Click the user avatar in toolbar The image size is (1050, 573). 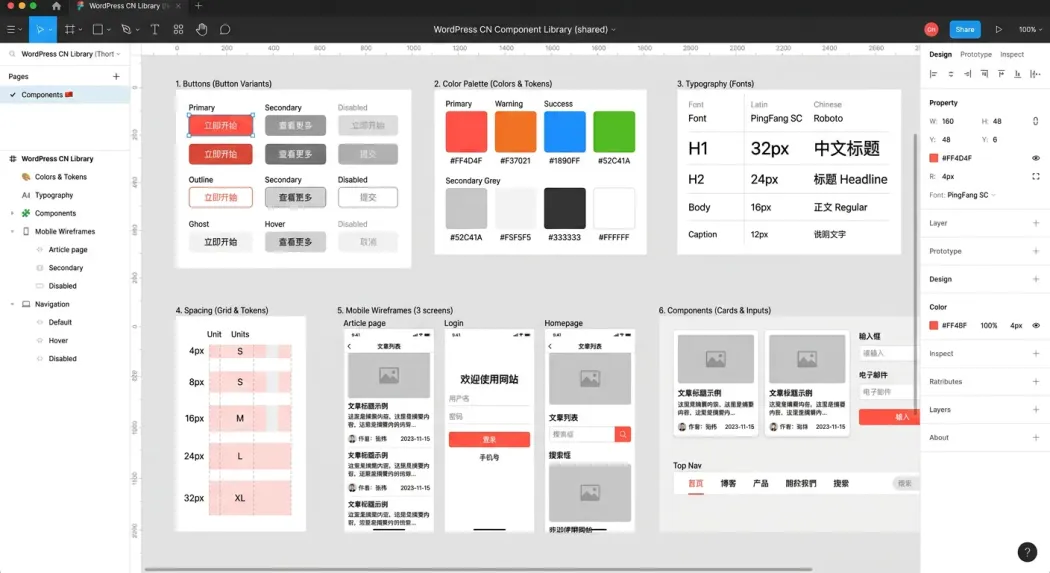(931, 29)
